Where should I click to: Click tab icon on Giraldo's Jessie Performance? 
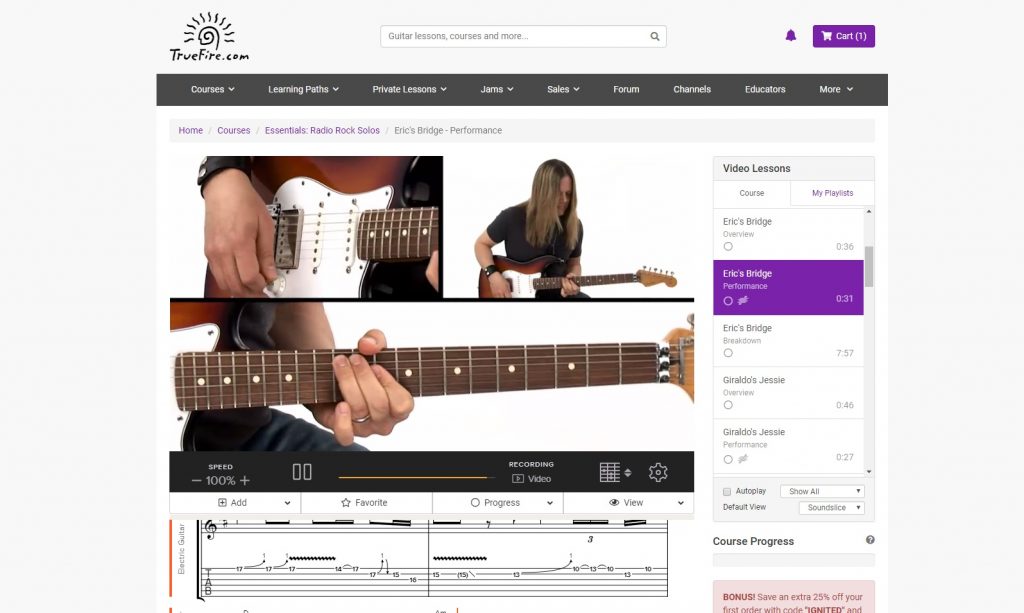click(x=743, y=459)
